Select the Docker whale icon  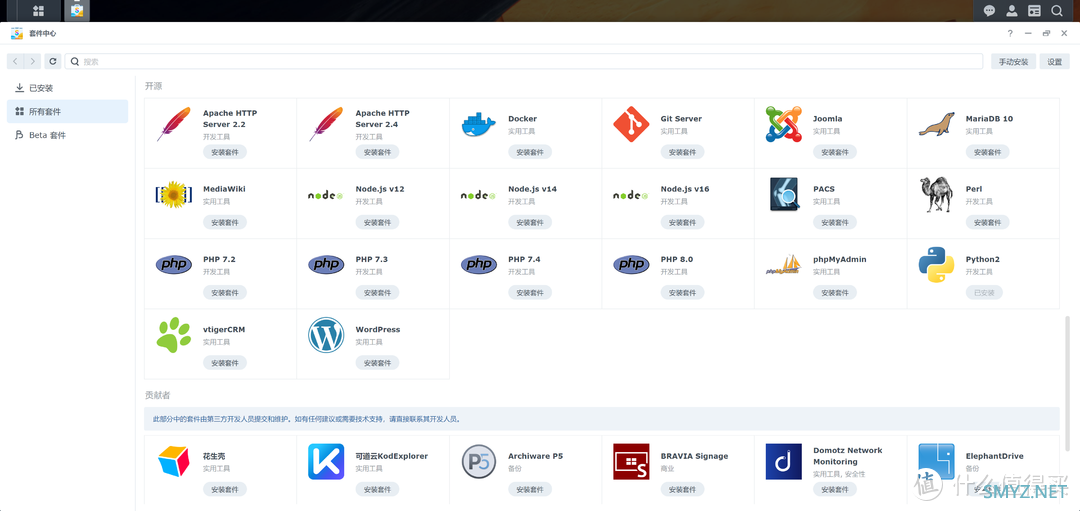point(478,125)
